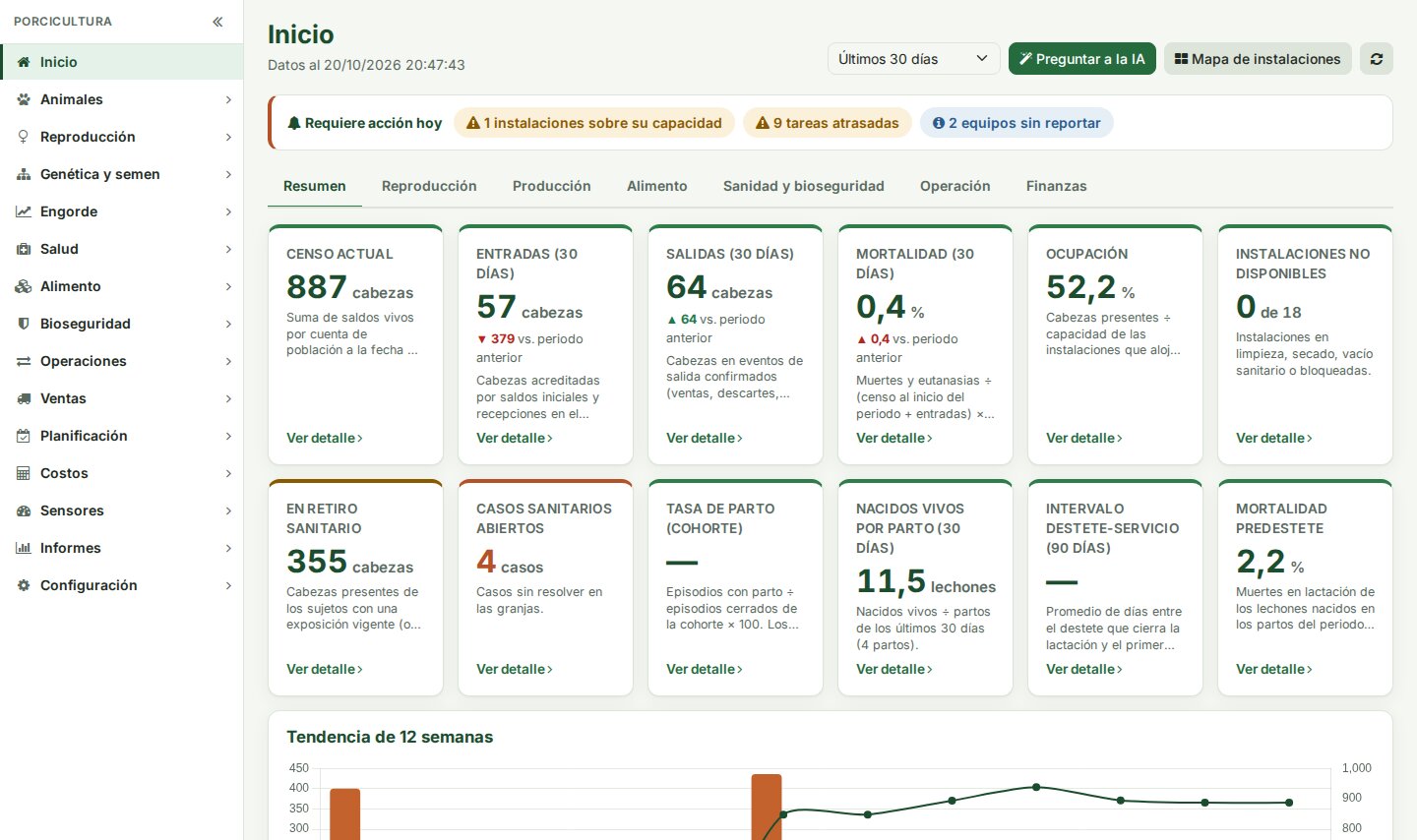This screenshot has height=840, width=1417.
Task: Collapse the sidebar with double-chevron icon
Action: click(217, 22)
